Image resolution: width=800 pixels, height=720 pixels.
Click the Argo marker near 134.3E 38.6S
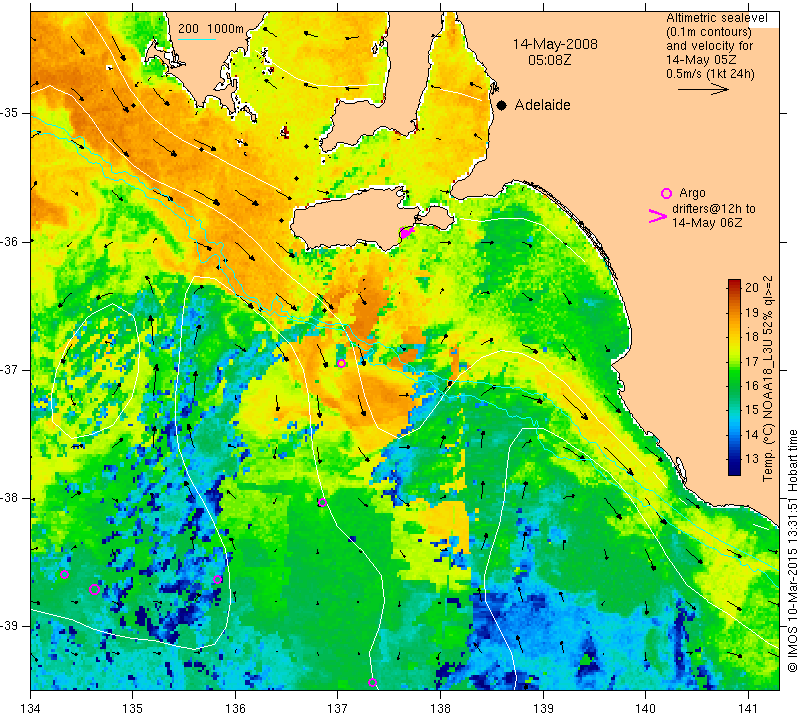(x=64, y=575)
